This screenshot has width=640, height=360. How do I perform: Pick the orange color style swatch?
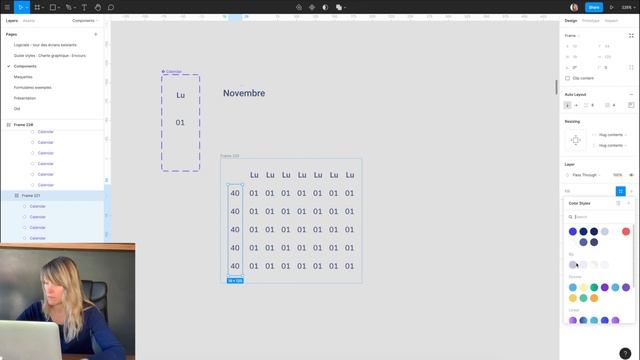(594, 298)
